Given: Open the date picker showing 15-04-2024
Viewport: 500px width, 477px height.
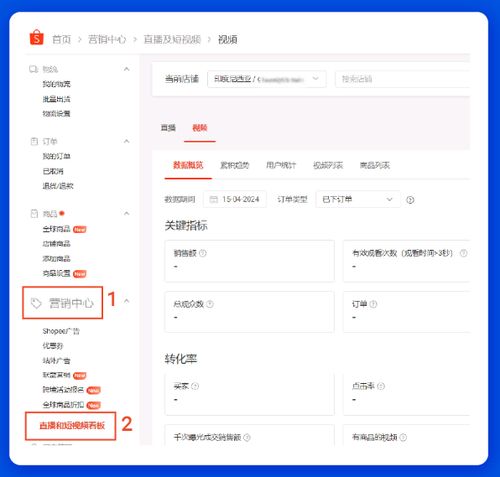Looking at the screenshot, I should pyautogui.click(x=235, y=199).
